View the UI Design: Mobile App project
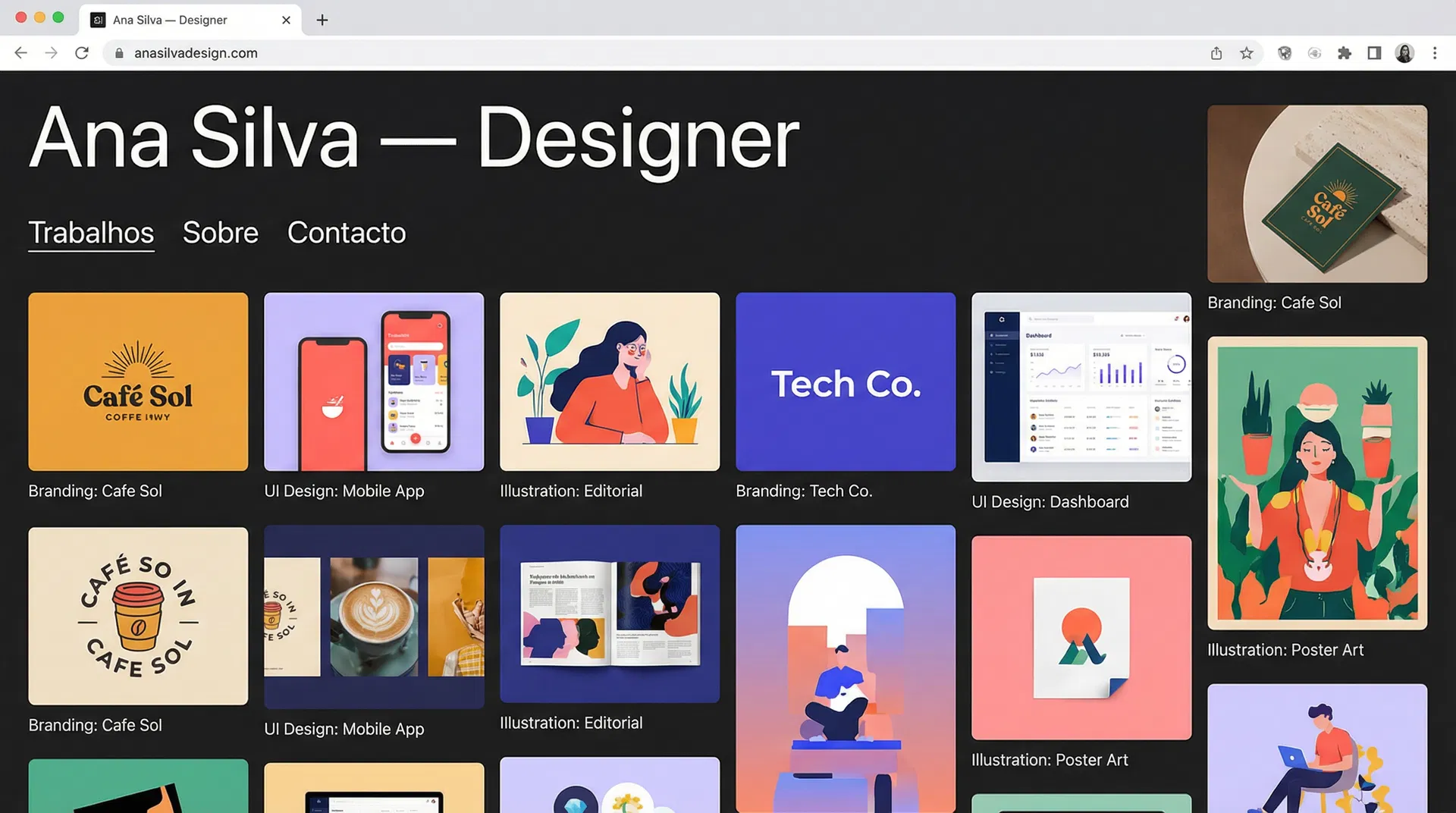Image resolution: width=1456 pixels, height=813 pixels. coord(373,382)
